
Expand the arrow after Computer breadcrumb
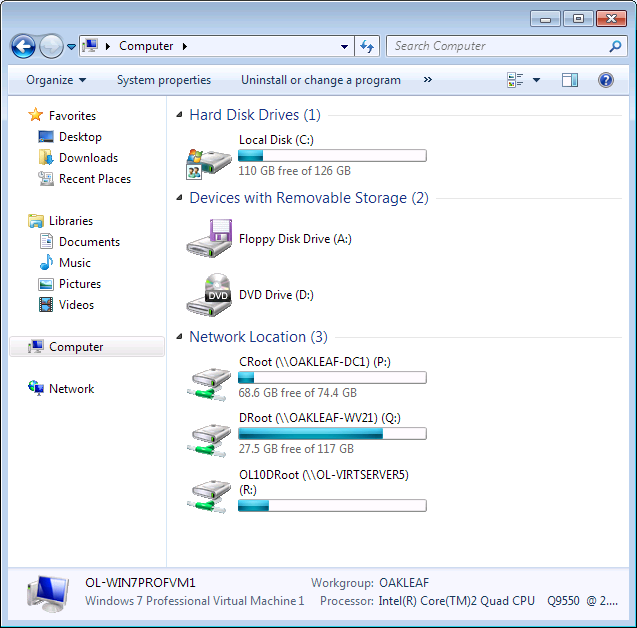click(185, 46)
